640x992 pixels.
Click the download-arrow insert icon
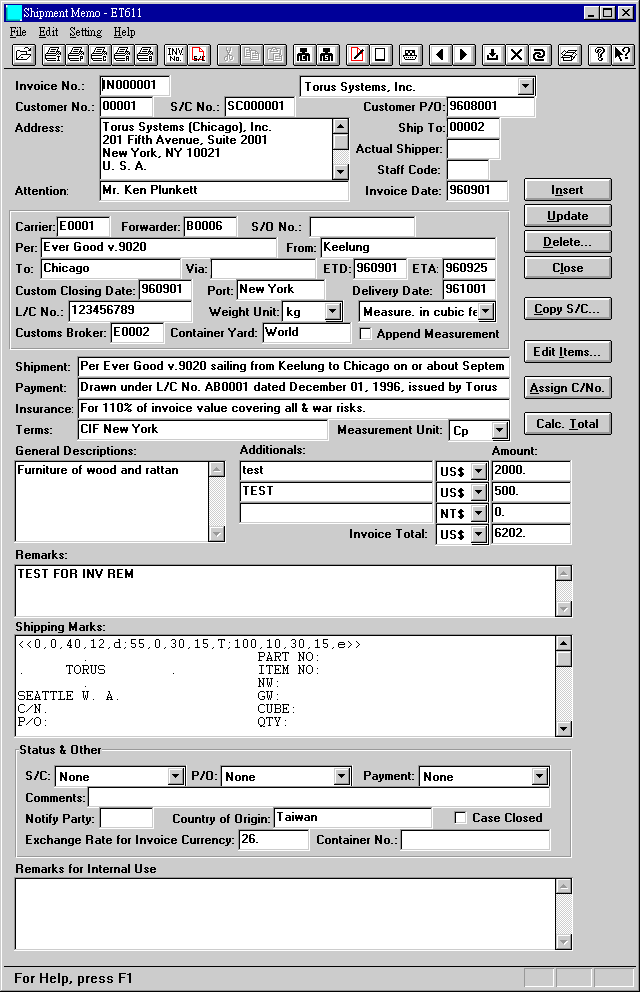tap(493, 54)
